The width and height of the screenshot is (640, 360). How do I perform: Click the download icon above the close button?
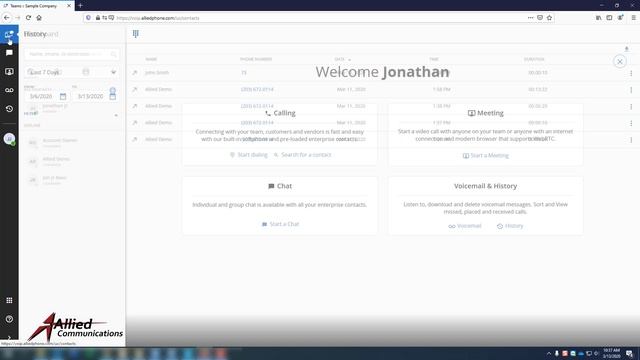click(x=627, y=49)
